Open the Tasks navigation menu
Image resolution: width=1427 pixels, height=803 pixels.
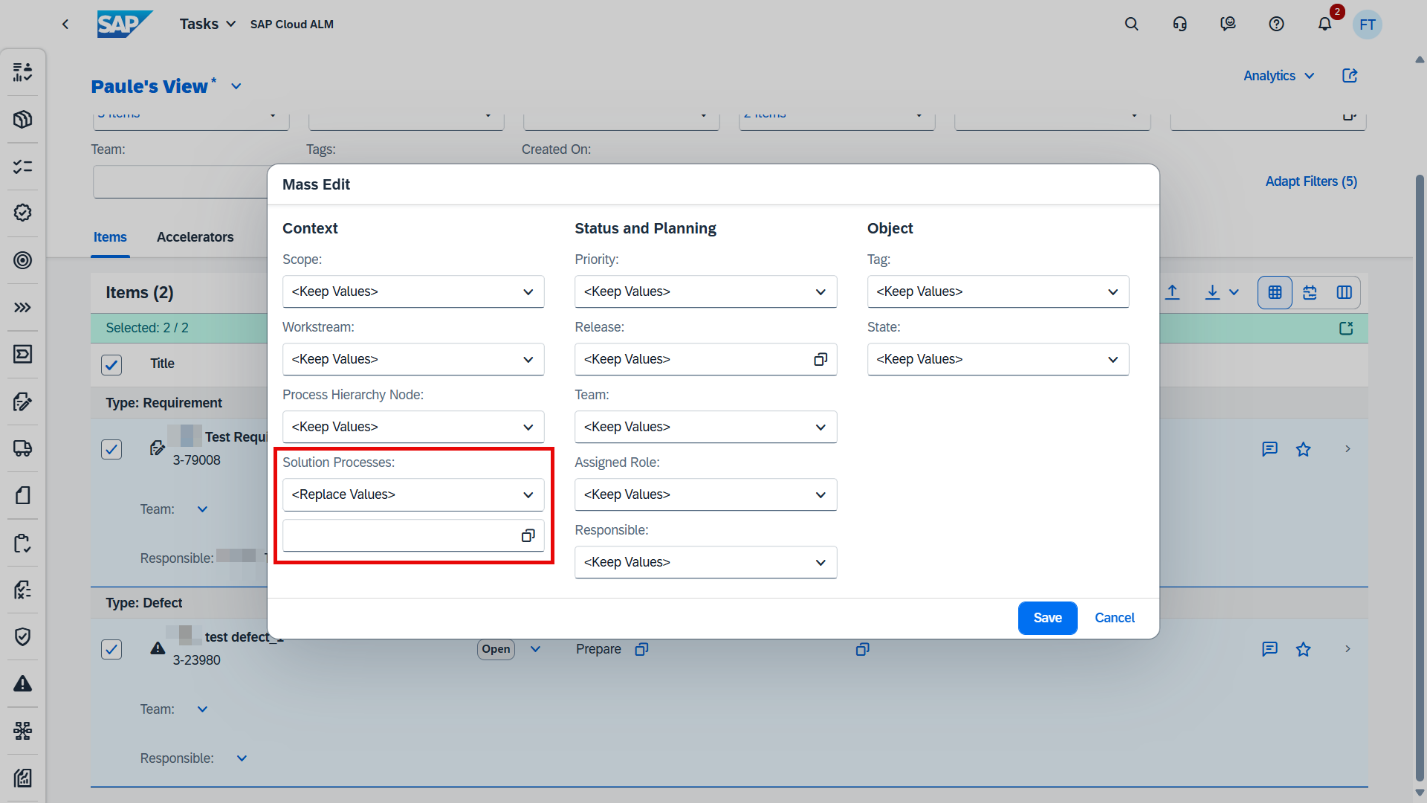(207, 24)
